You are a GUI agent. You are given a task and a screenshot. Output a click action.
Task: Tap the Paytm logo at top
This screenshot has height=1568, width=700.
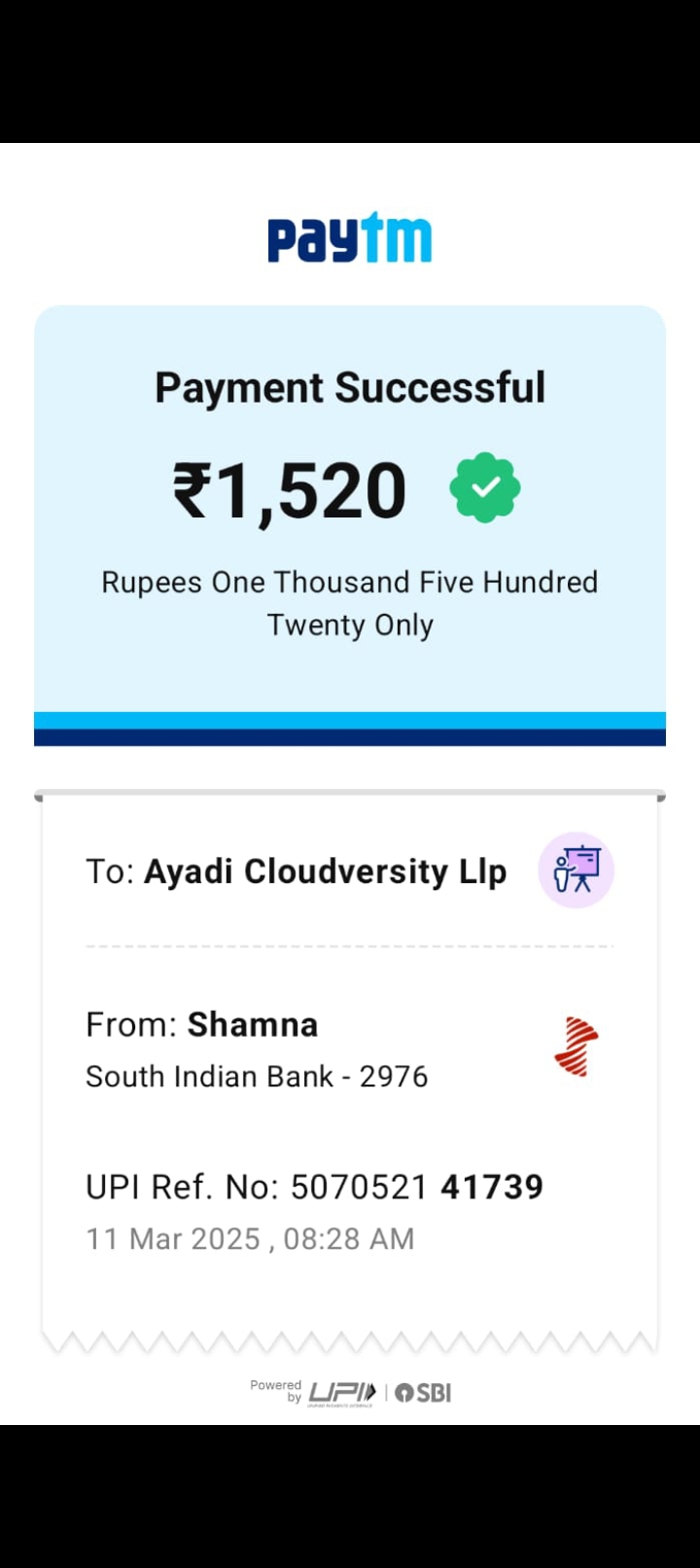point(349,239)
